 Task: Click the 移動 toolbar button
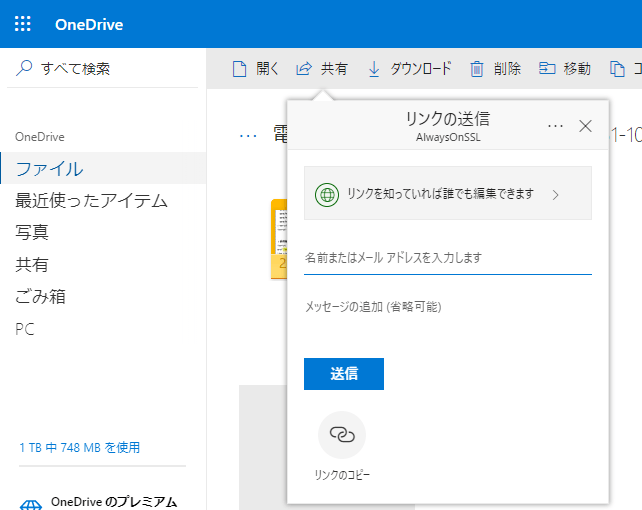(565, 68)
